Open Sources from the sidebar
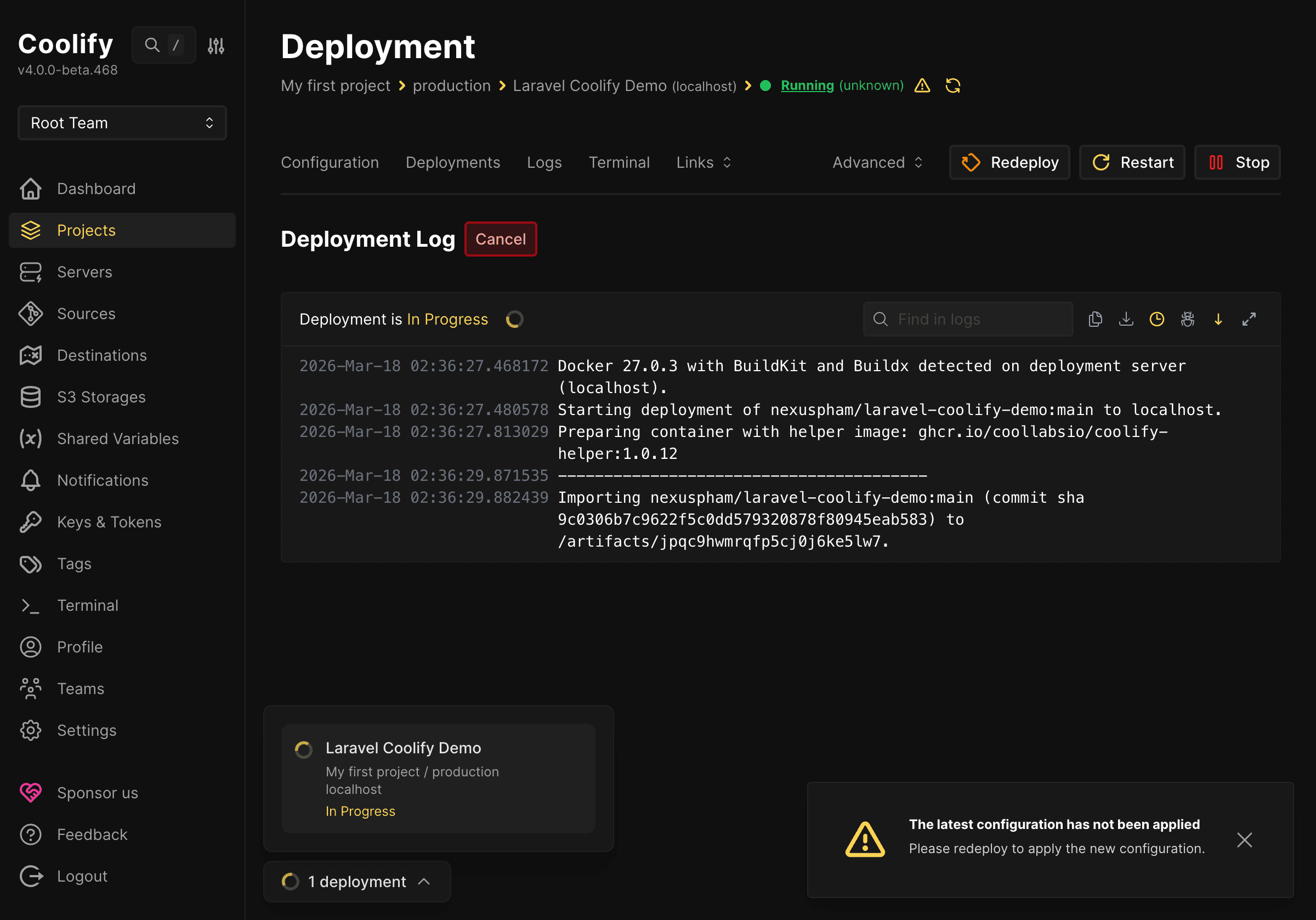This screenshot has width=1316, height=920. tap(86, 314)
